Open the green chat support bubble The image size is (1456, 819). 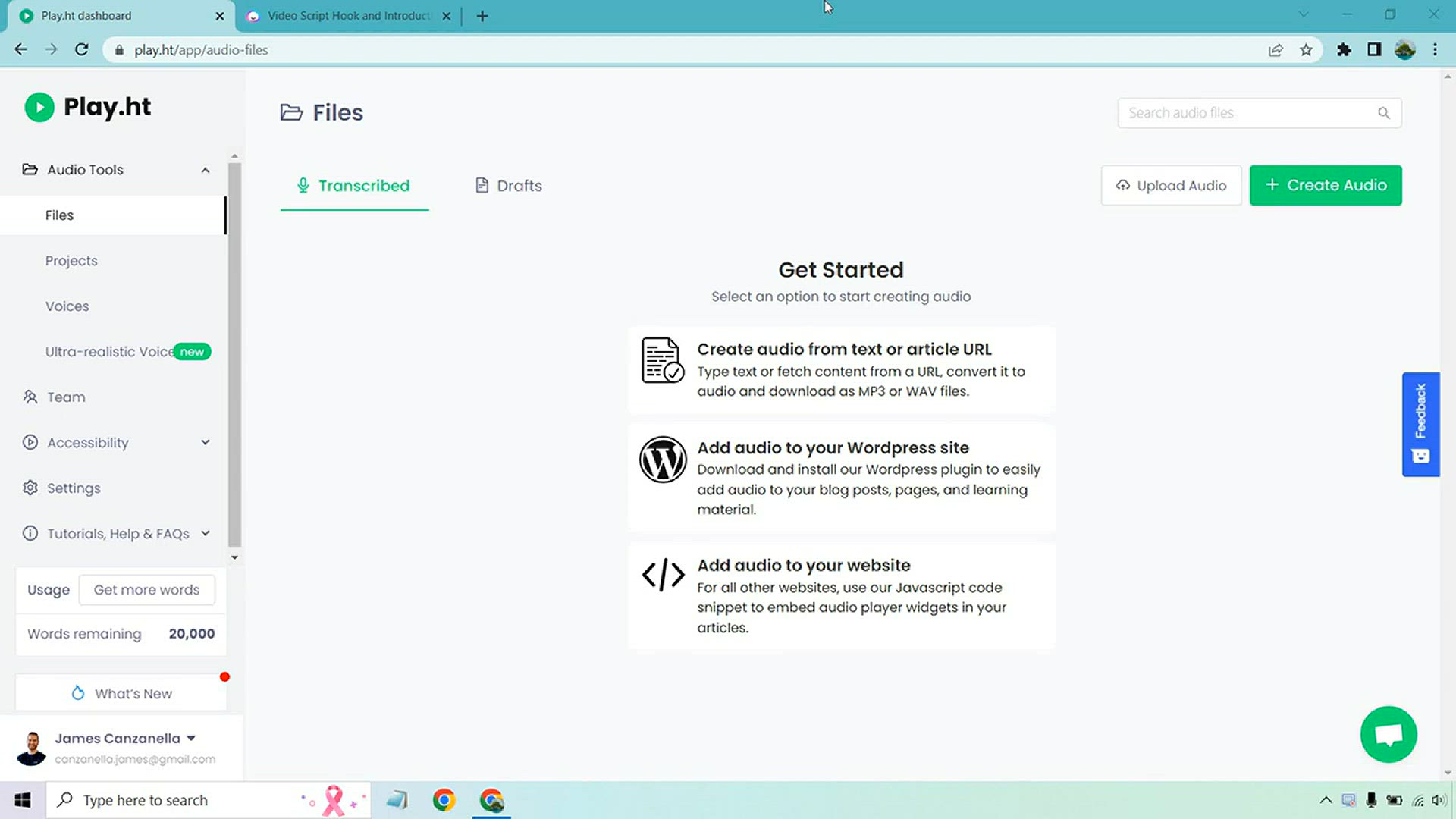(1388, 734)
